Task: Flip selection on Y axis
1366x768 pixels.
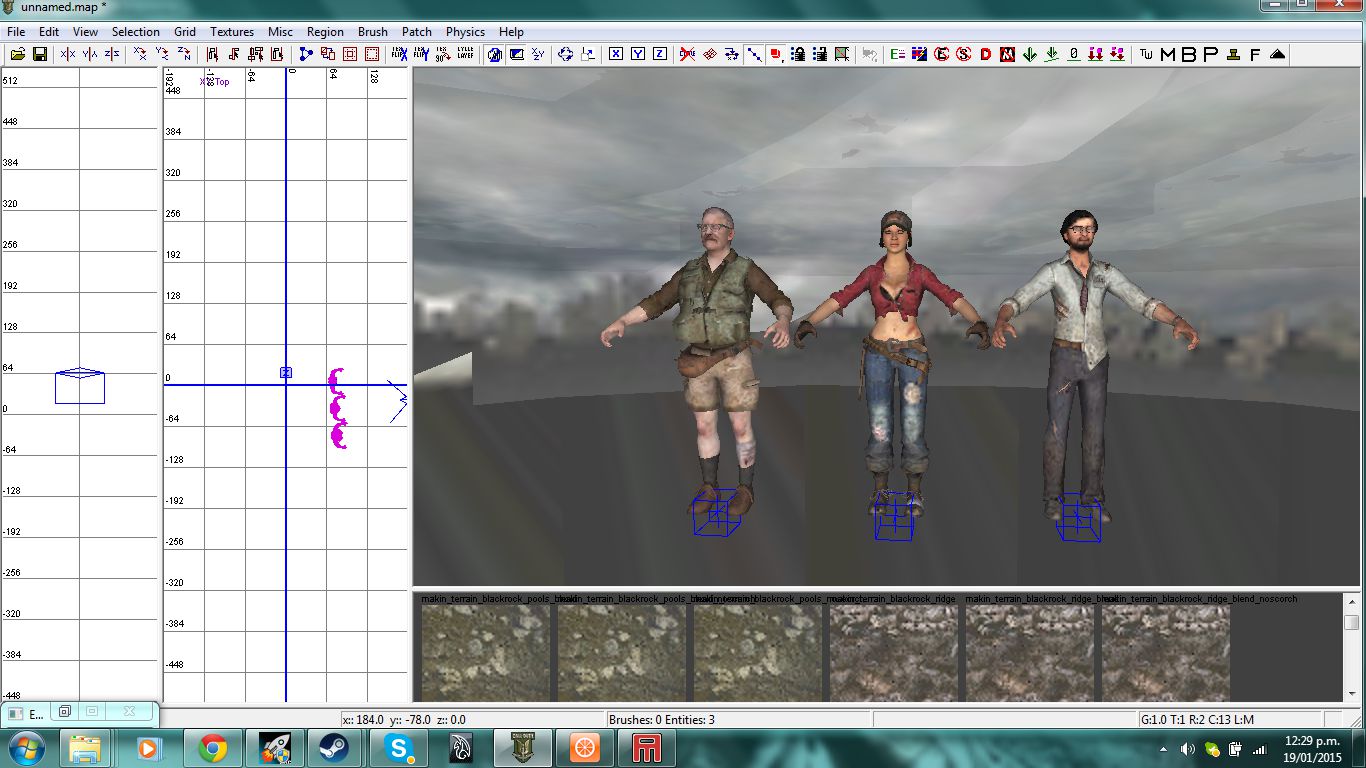Action: click(90, 54)
